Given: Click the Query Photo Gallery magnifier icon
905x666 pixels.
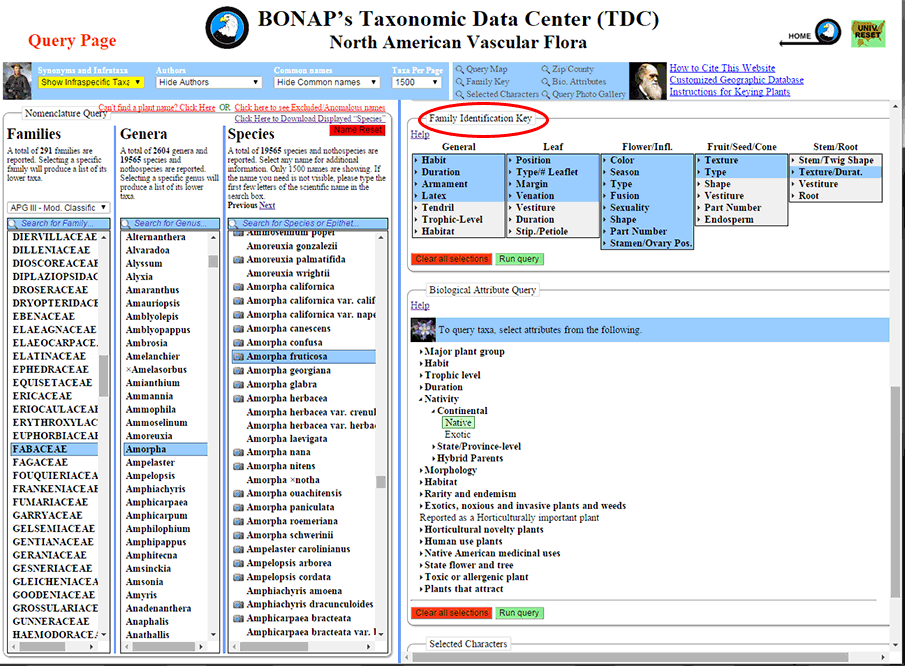Looking at the screenshot, I should pyautogui.click(x=545, y=94).
